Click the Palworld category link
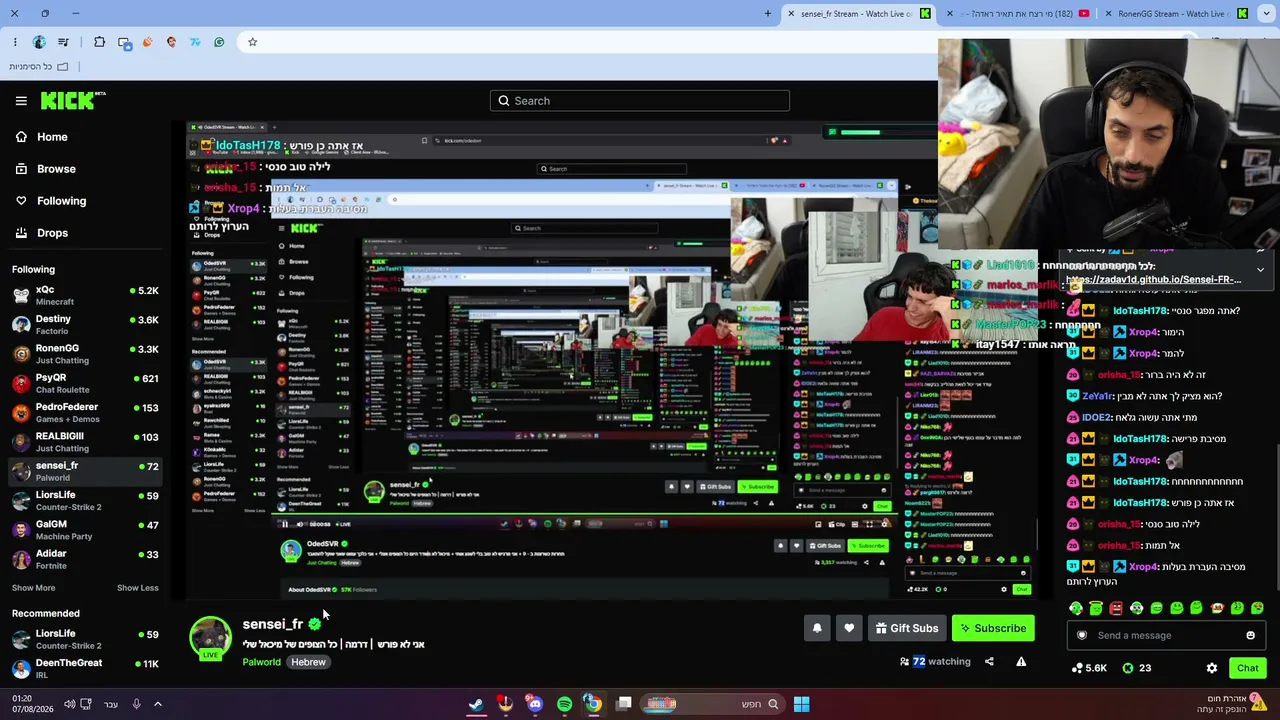1280x720 pixels. coord(261,662)
